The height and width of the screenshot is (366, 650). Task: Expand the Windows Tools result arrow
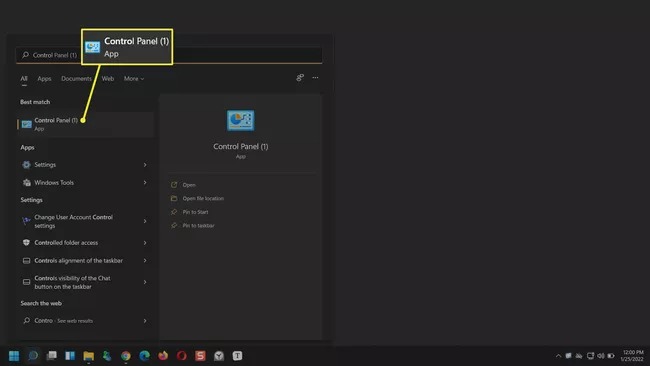[145, 182]
